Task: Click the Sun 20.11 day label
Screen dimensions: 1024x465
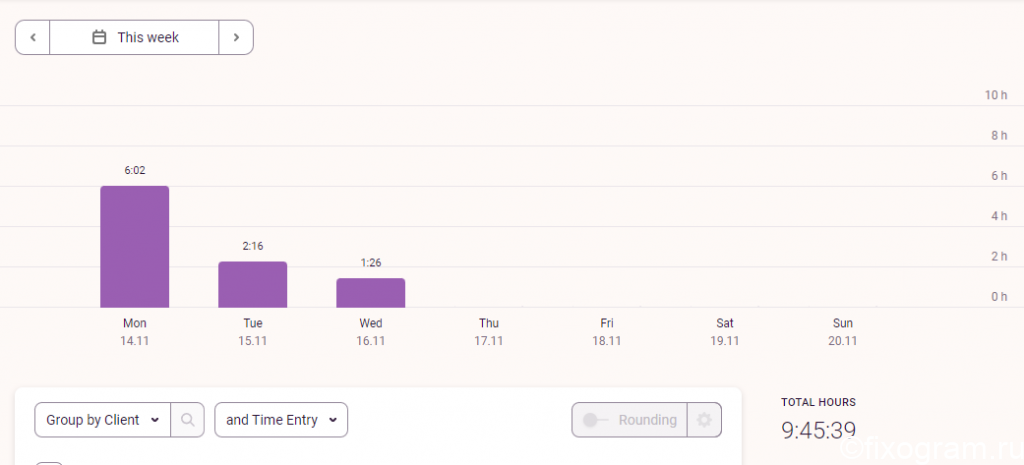Action: 842,332
